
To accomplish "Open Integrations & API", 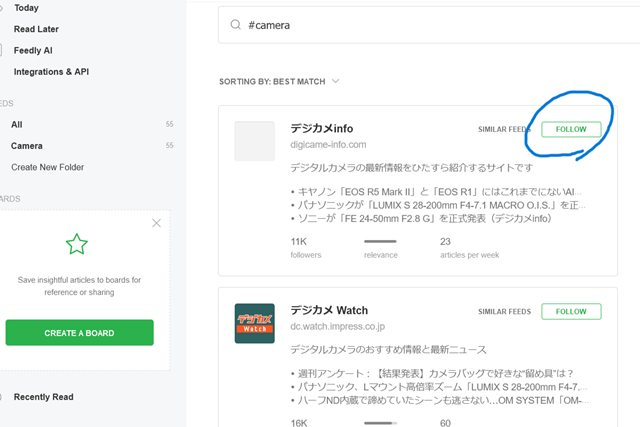I will pos(51,72).
